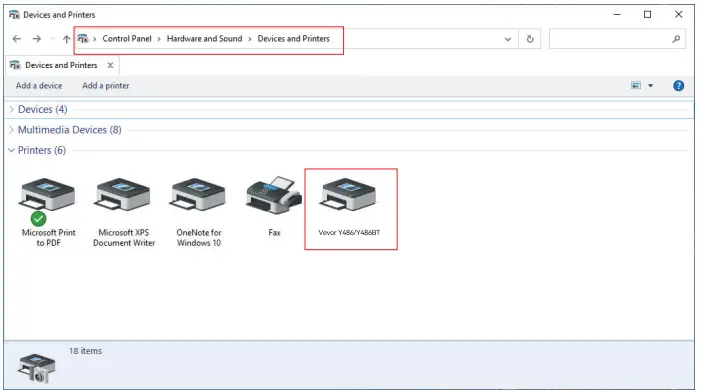Close the Devices and Printers tab
The height and width of the screenshot is (392, 701).
[x=110, y=65]
